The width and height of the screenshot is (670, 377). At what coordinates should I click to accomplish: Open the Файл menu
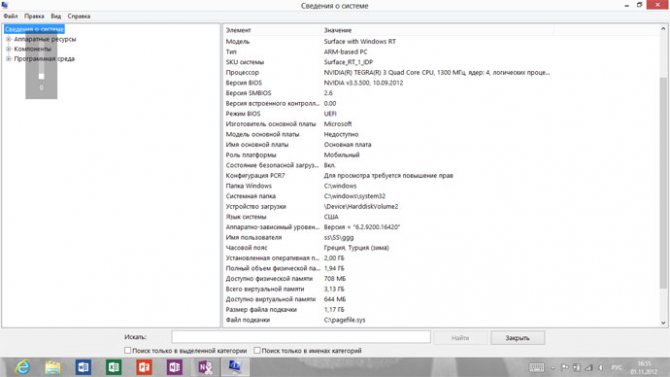tap(11, 16)
